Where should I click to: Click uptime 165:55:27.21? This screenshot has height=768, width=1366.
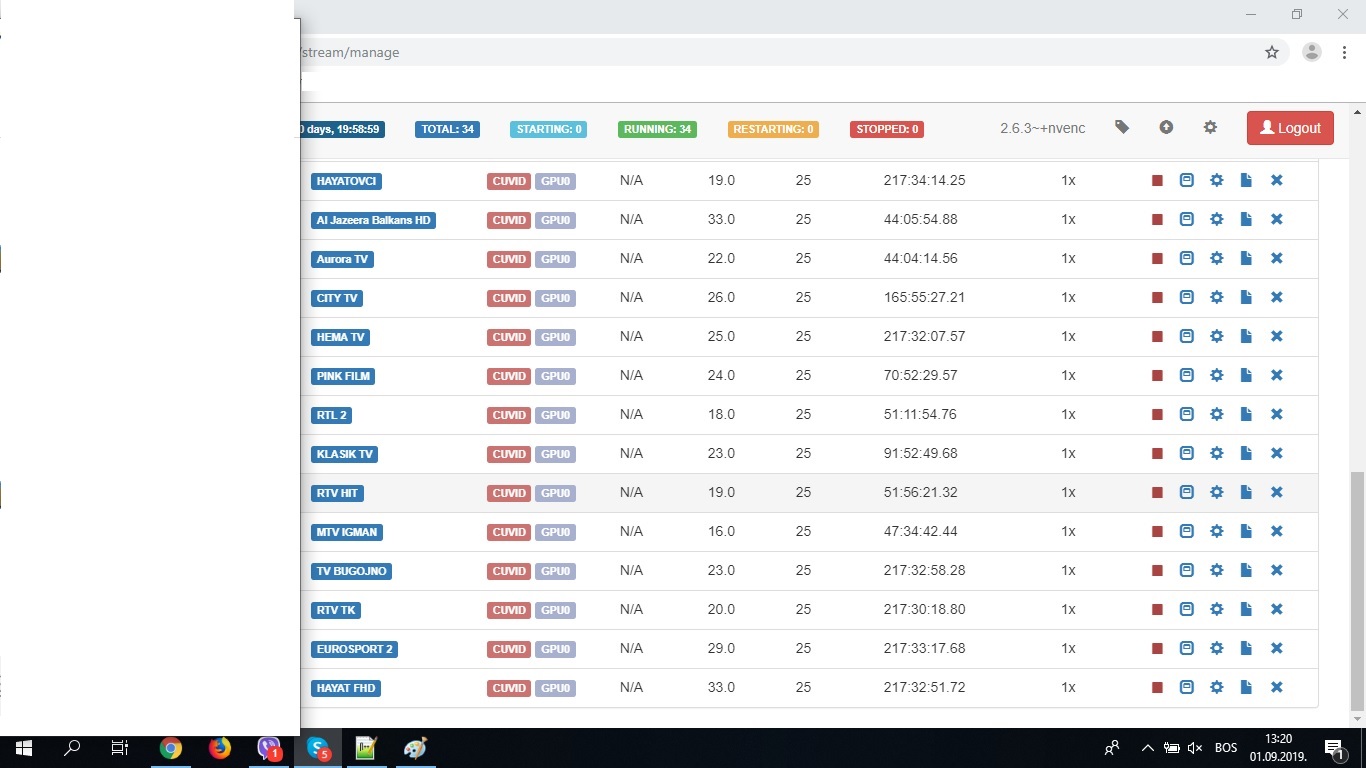pyautogui.click(x=924, y=297)
